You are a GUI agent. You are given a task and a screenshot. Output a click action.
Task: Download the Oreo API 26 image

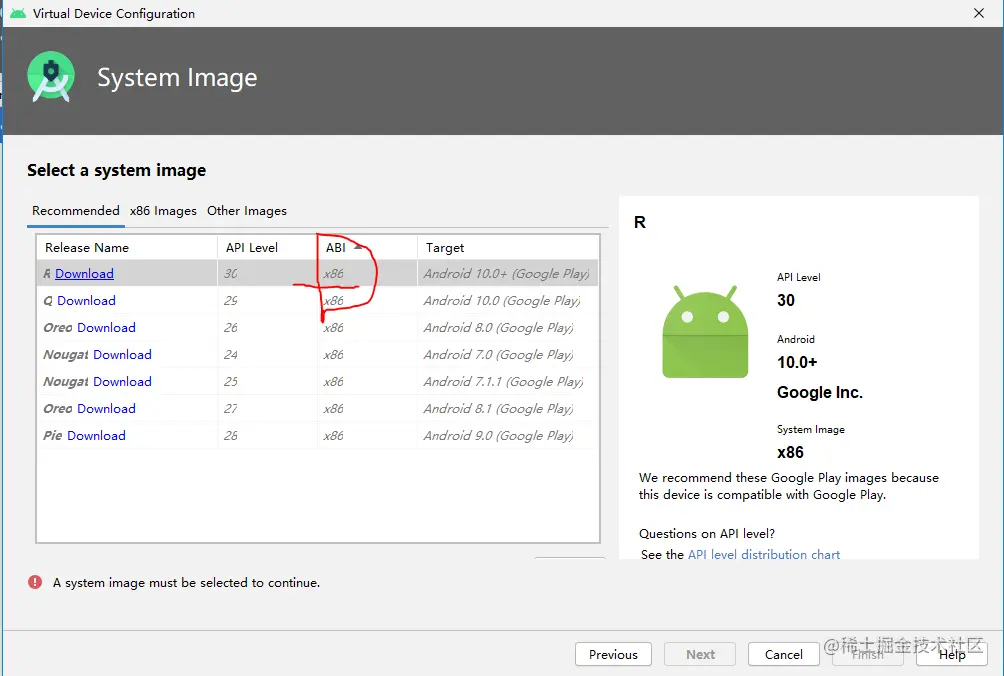pyautogui.click(x=106, y=327)
